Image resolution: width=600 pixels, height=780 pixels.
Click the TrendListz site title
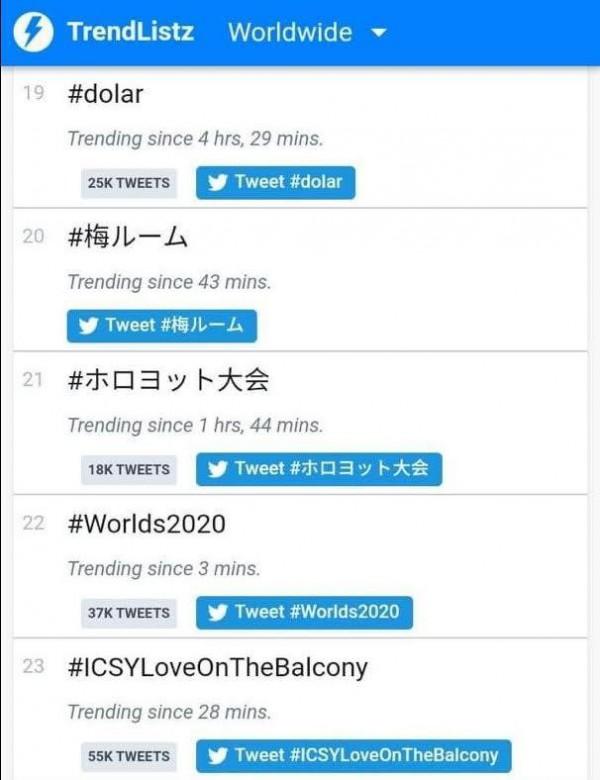click(x=130, y=32)
